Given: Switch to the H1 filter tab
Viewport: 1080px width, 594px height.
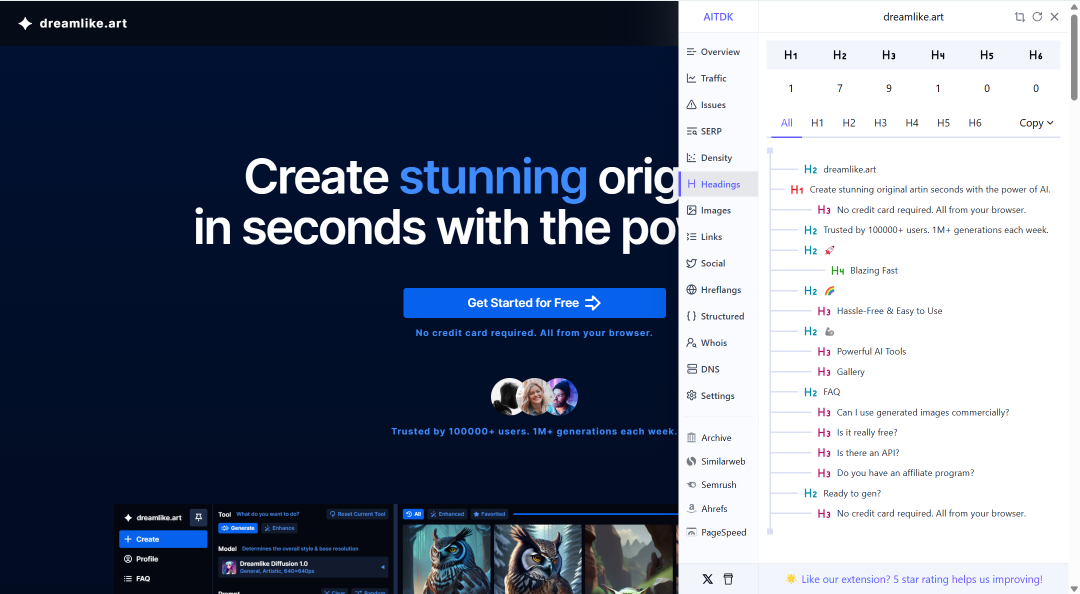Looking at the screenshot, I should [x=817, y=123].
